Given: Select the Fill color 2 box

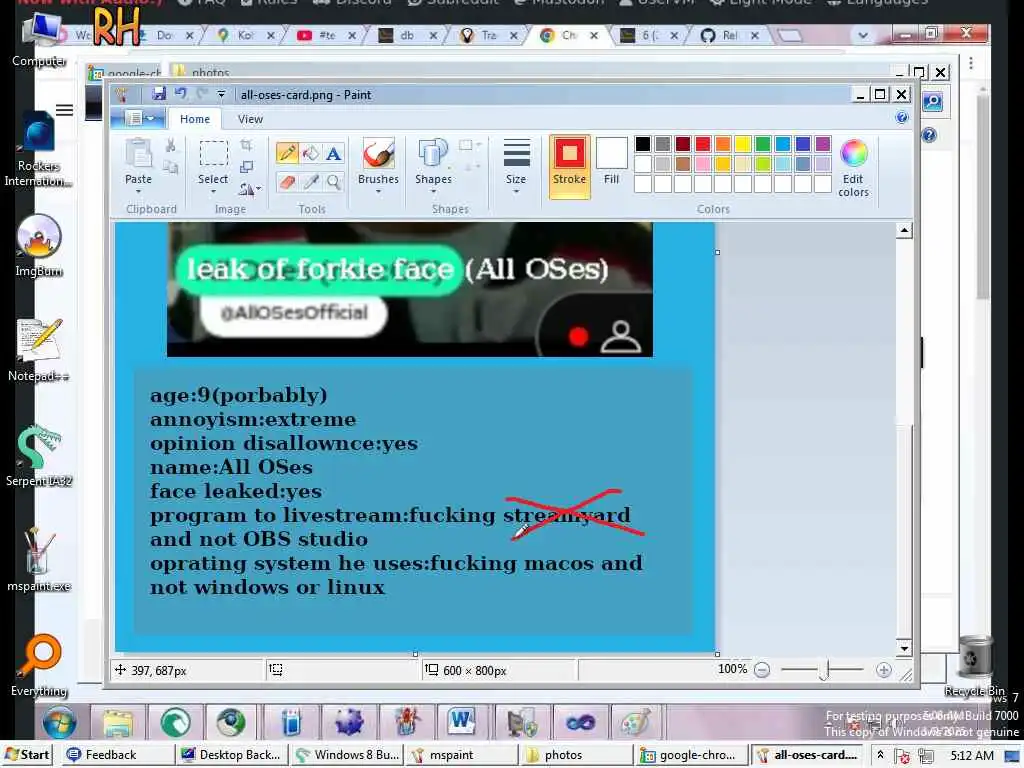Looking at the screenshot, I should (611, 162).
